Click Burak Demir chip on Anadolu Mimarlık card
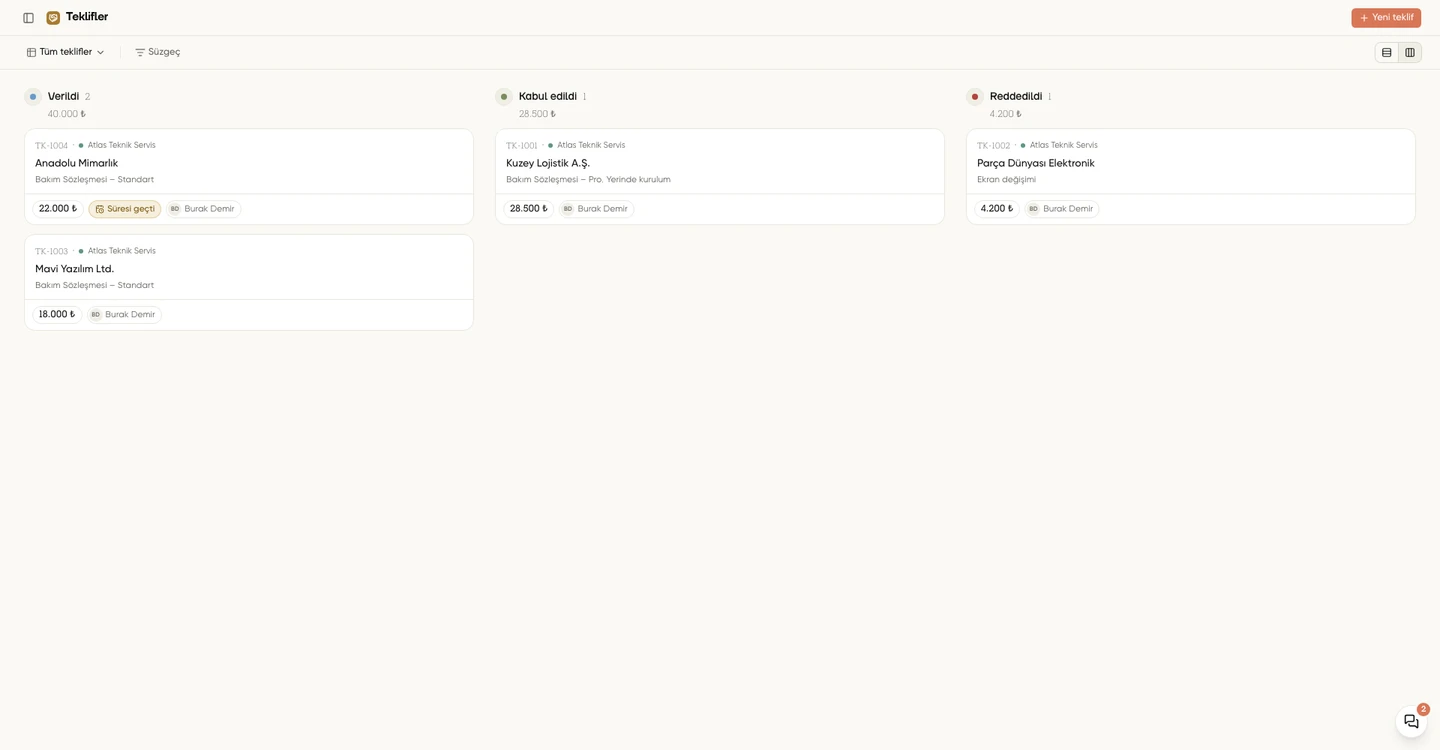The height and width of the screenshot is (750, 1440). pyautogui.click(x=203, y=209)
